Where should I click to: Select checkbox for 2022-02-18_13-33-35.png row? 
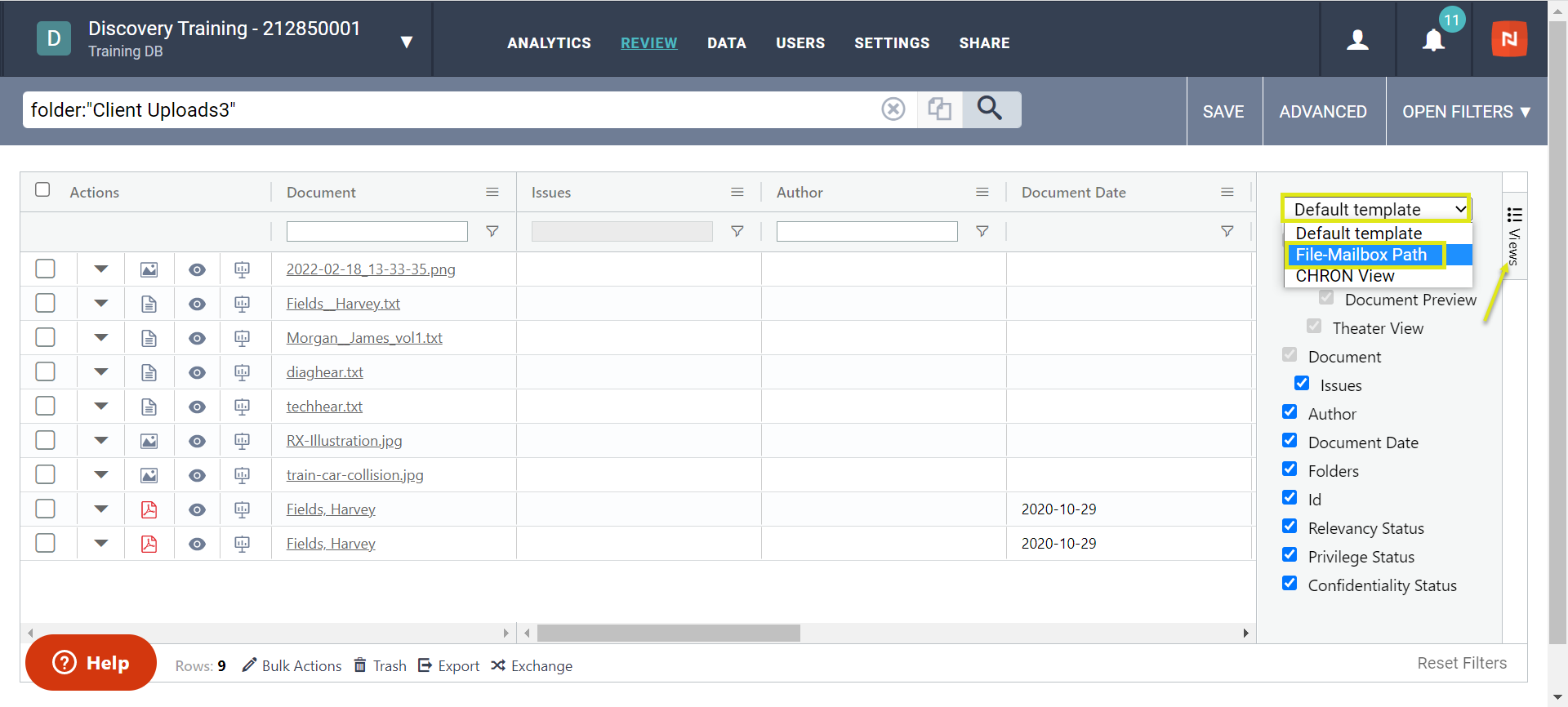click(46, 269)
